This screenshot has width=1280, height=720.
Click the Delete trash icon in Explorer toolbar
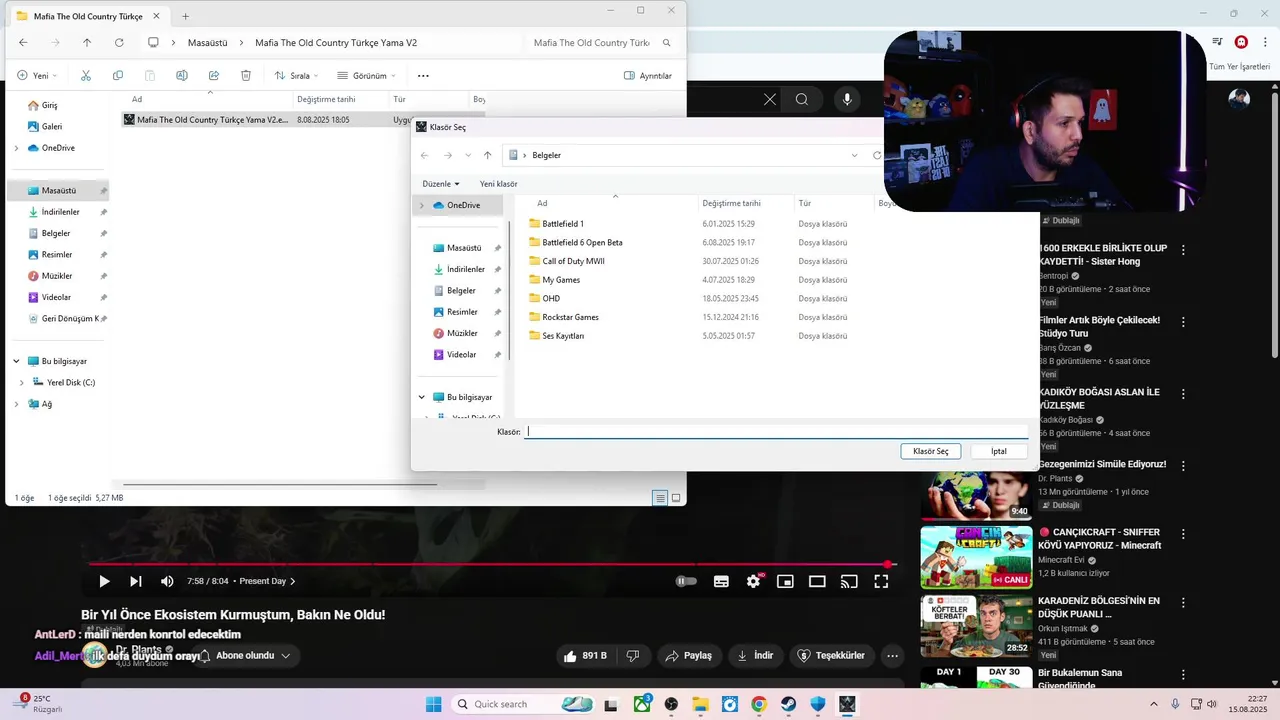[246, 76]
